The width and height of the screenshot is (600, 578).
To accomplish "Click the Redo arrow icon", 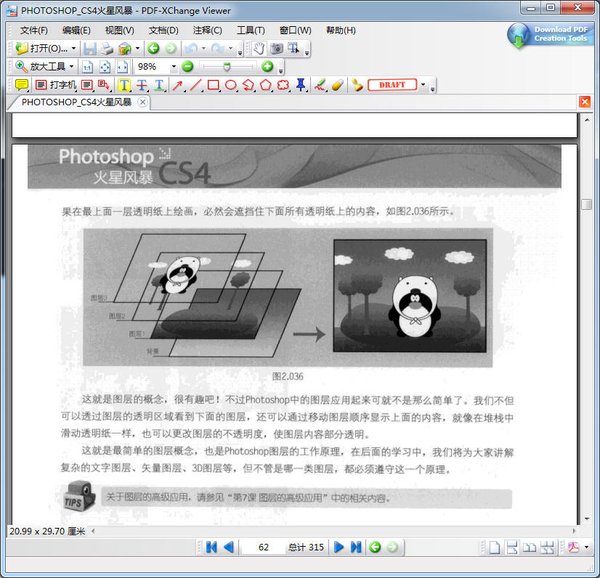I will click(x=218, y=49).
